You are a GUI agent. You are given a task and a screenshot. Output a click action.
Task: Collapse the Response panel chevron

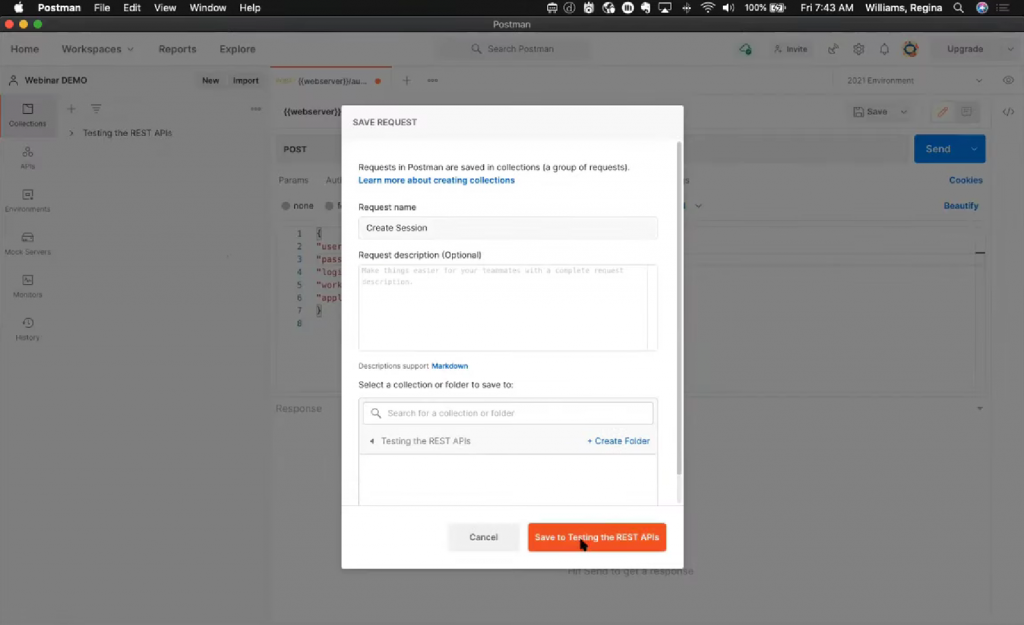pos(980,408)
